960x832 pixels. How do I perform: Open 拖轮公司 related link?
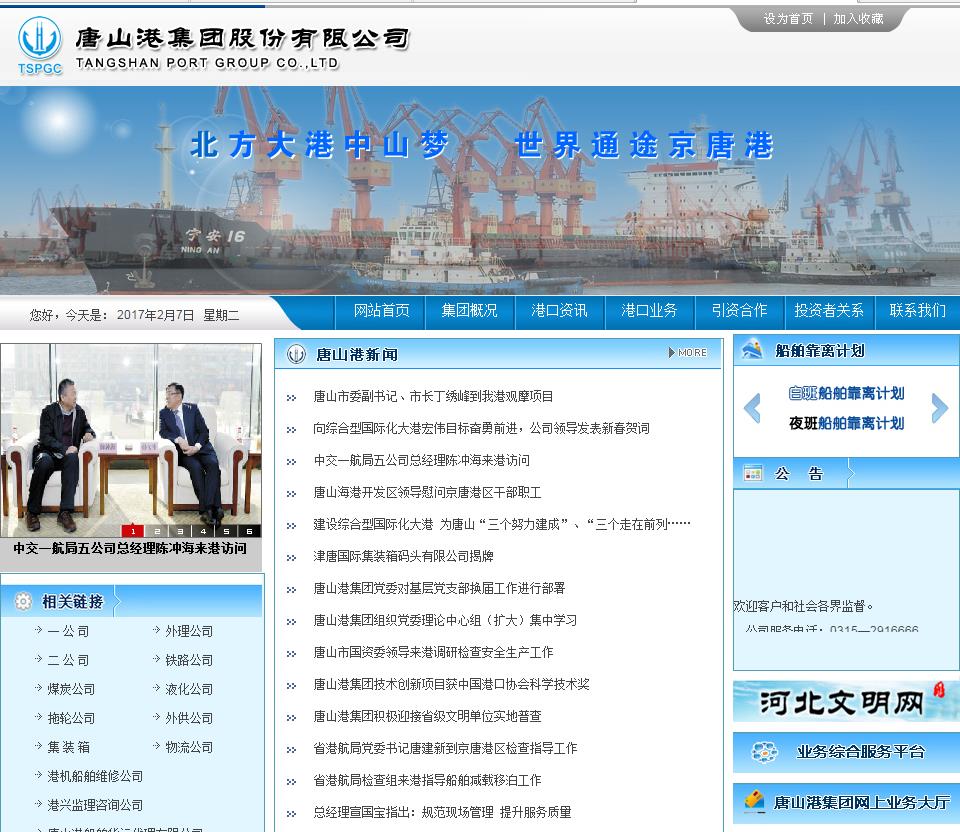click(72, 718)
